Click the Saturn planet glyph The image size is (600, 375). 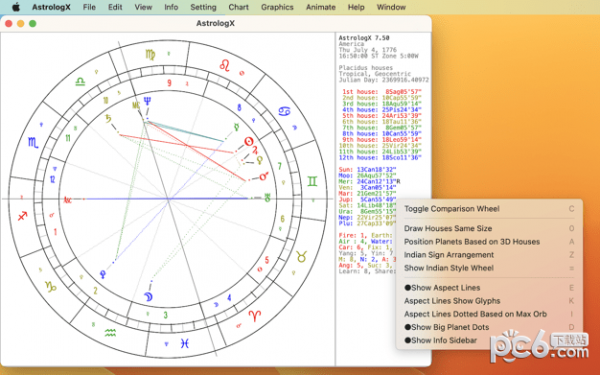coord(108,119)
